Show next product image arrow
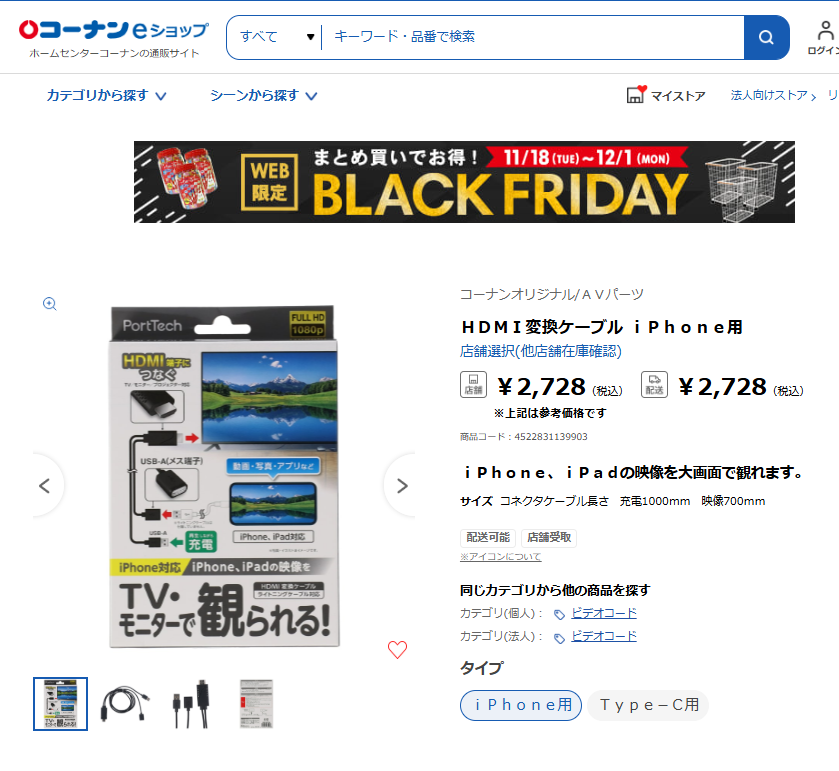 pyautogui.click(x=401, y=486)
